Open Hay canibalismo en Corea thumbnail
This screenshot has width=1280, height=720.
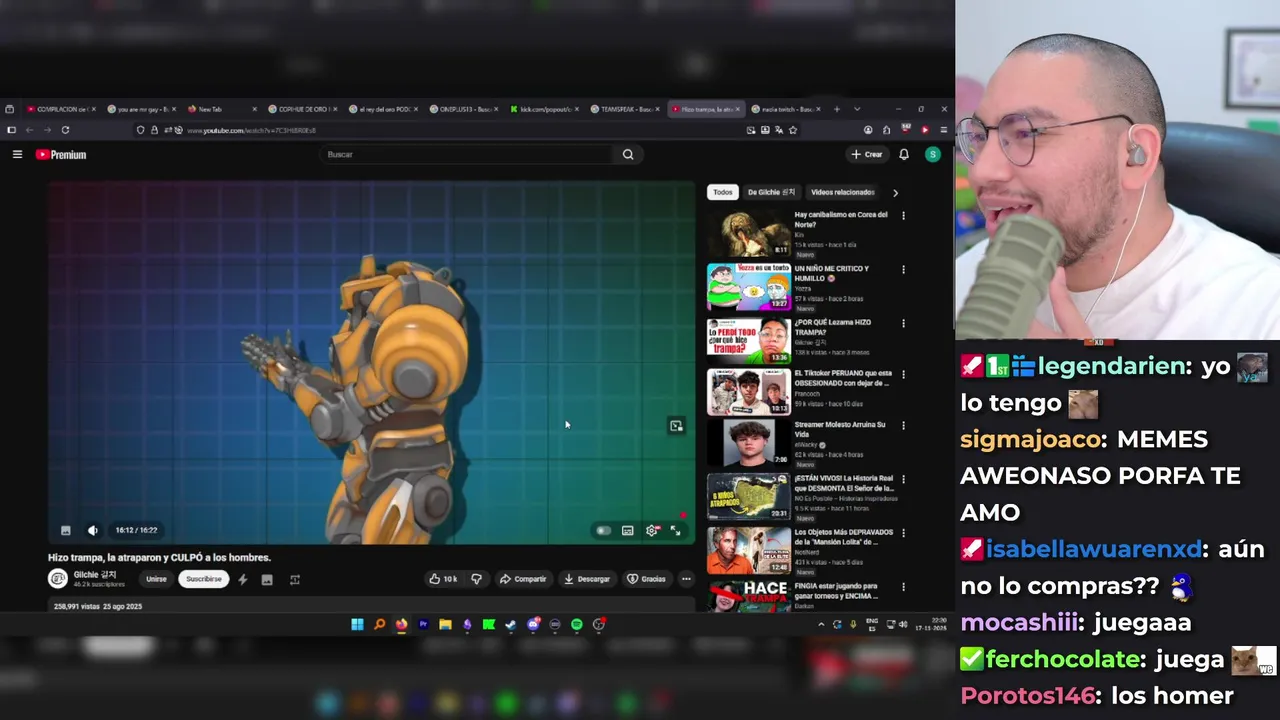pyautogui.click(x=749, y=234)
